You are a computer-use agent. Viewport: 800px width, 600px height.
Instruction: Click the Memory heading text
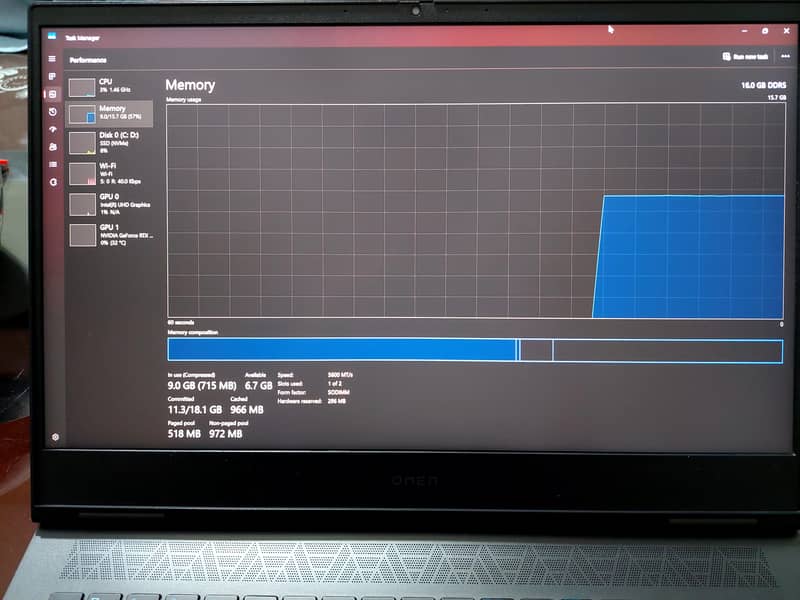190,85
